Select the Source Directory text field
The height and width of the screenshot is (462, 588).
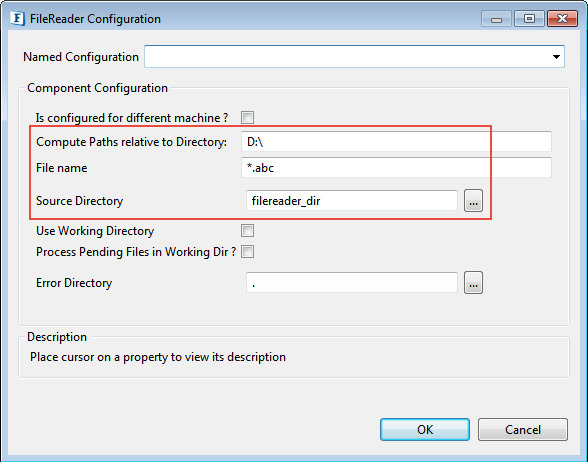[x=352, y=201]
